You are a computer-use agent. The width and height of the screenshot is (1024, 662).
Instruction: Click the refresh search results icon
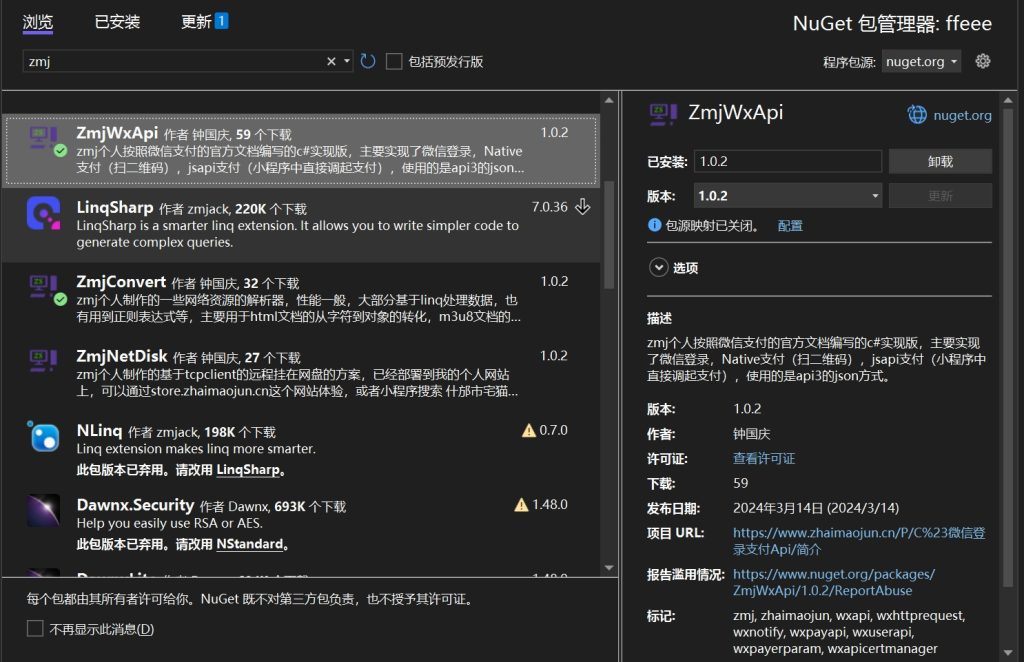[x=368, y=60]
